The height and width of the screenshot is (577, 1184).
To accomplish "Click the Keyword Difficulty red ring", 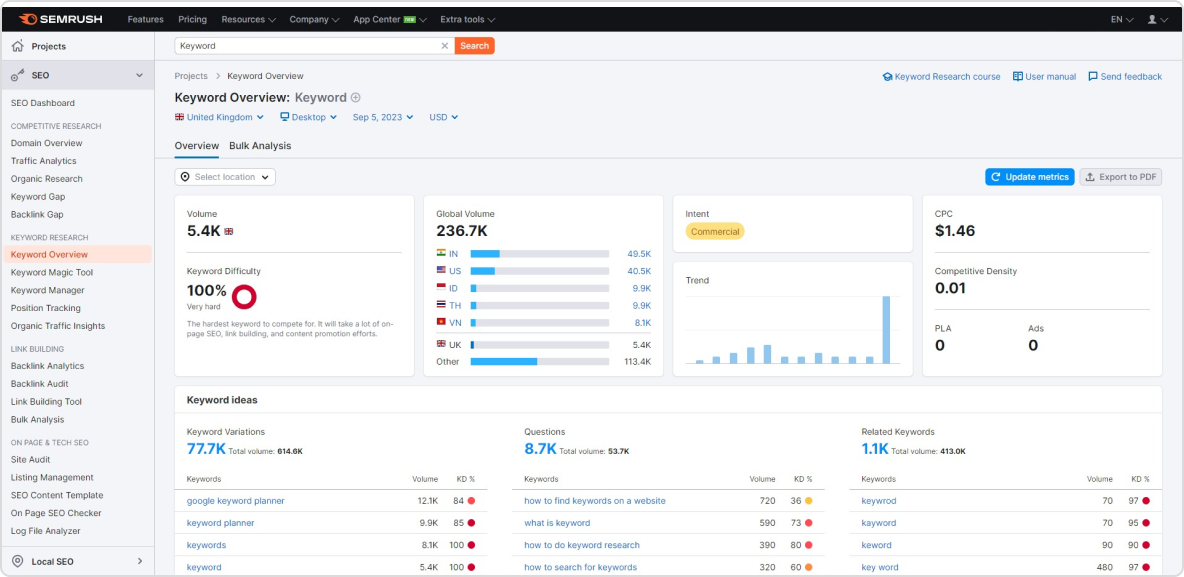I will tap(244, 297).
